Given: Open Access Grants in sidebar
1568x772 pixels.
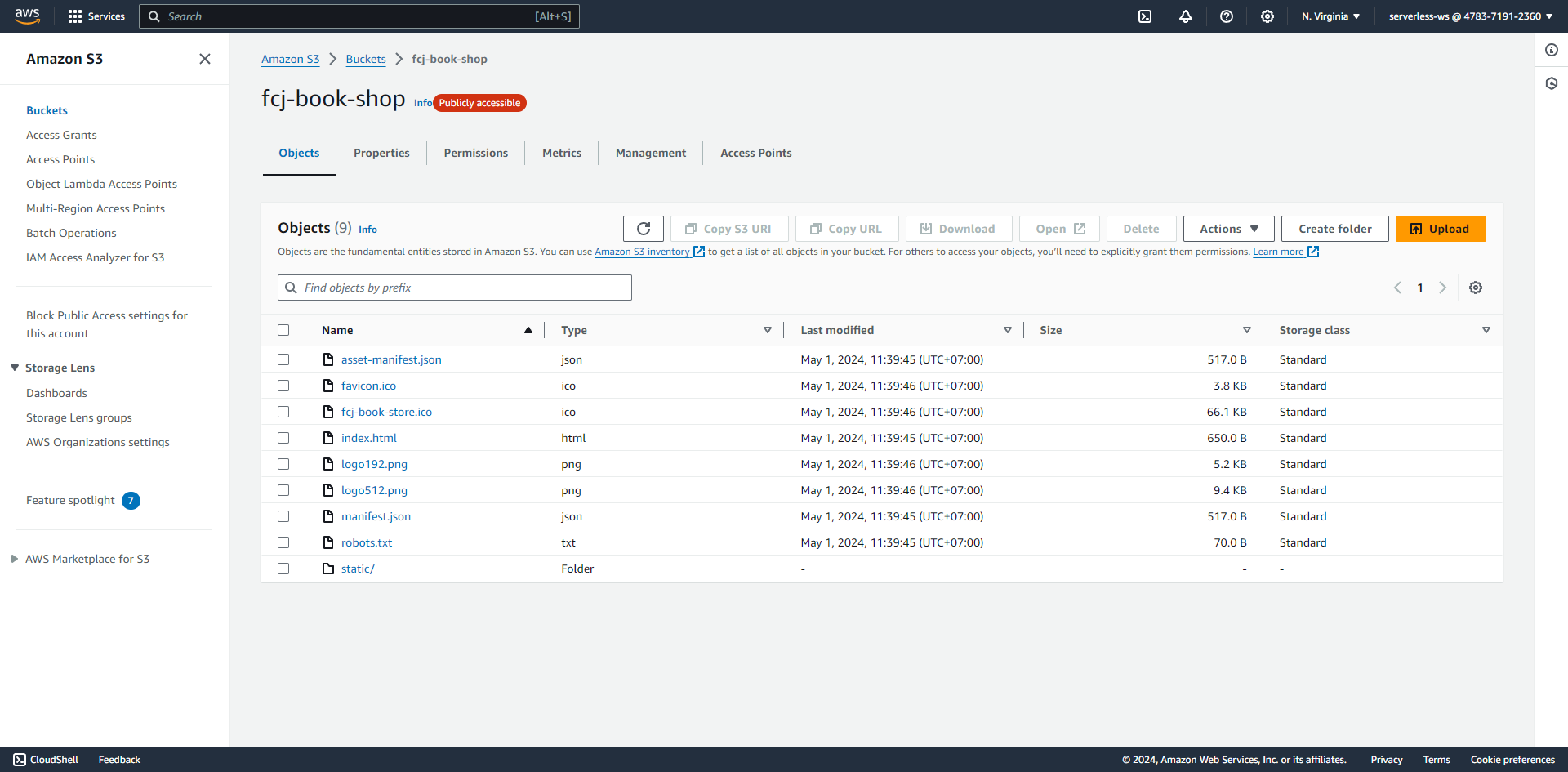Looking at the screenshot, I should pyautogui.click(x=61, y=135).
